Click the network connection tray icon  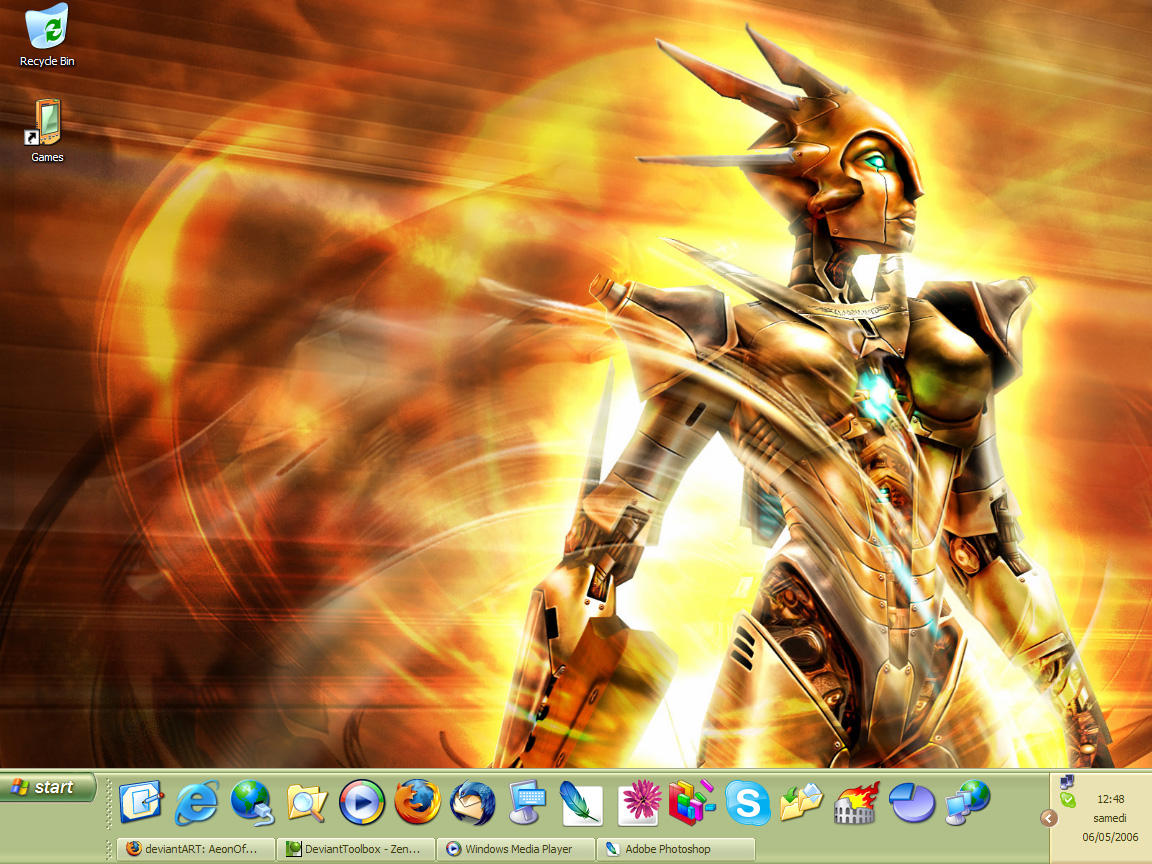coord(1067,782)
